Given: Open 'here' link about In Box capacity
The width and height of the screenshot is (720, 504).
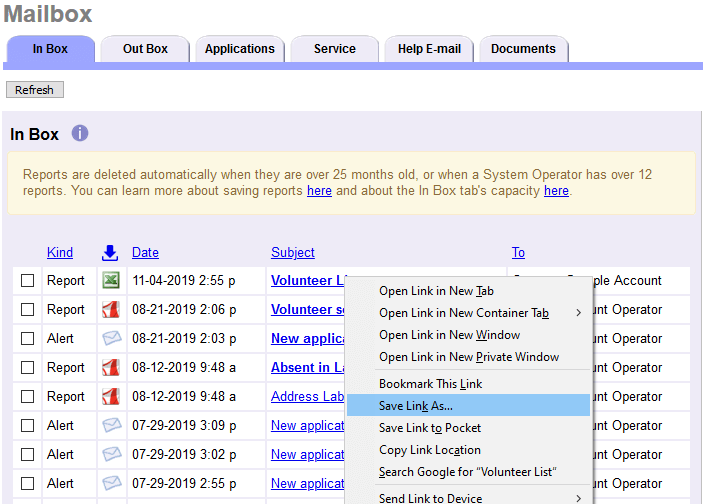Looking at the screenshot, I should click(x=556, y=190).
